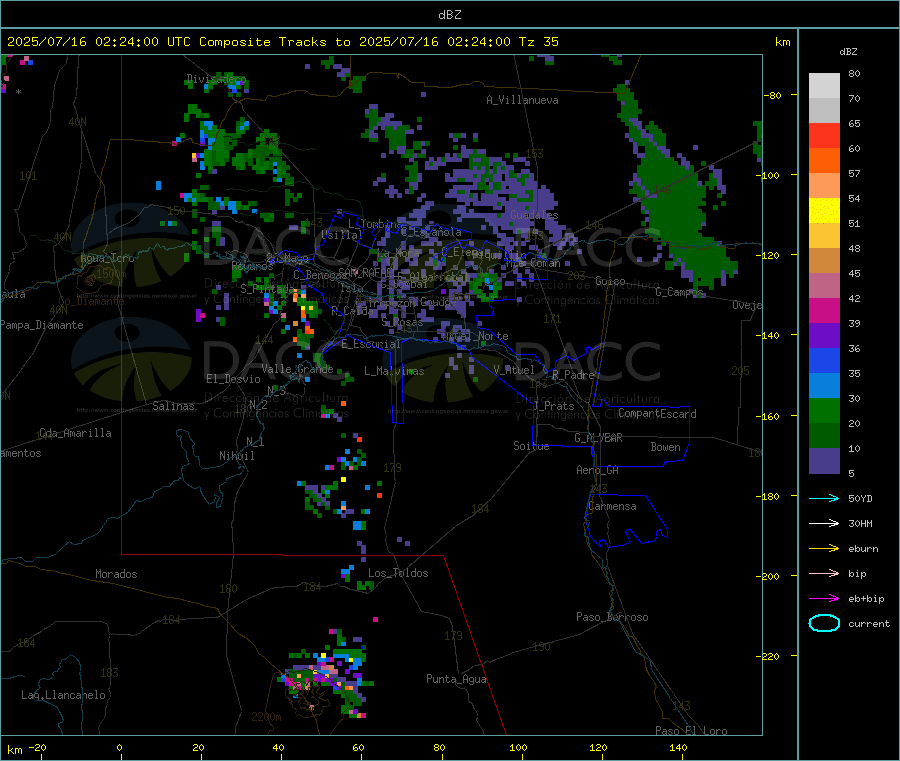
Task: Click the Bowen place label
Action: [665, 447]
